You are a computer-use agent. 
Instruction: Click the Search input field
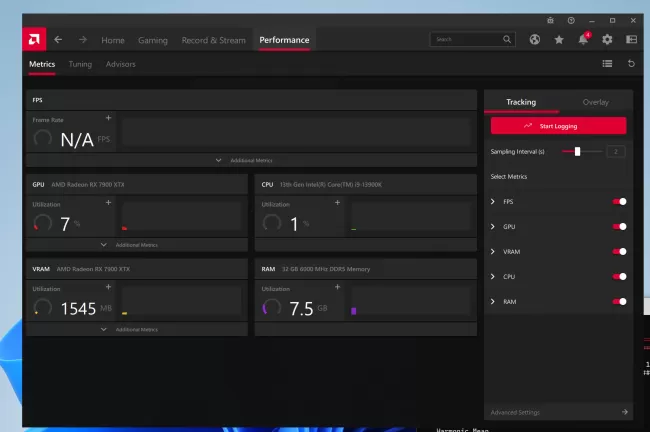pyautogui.click(x=465, y=40)
